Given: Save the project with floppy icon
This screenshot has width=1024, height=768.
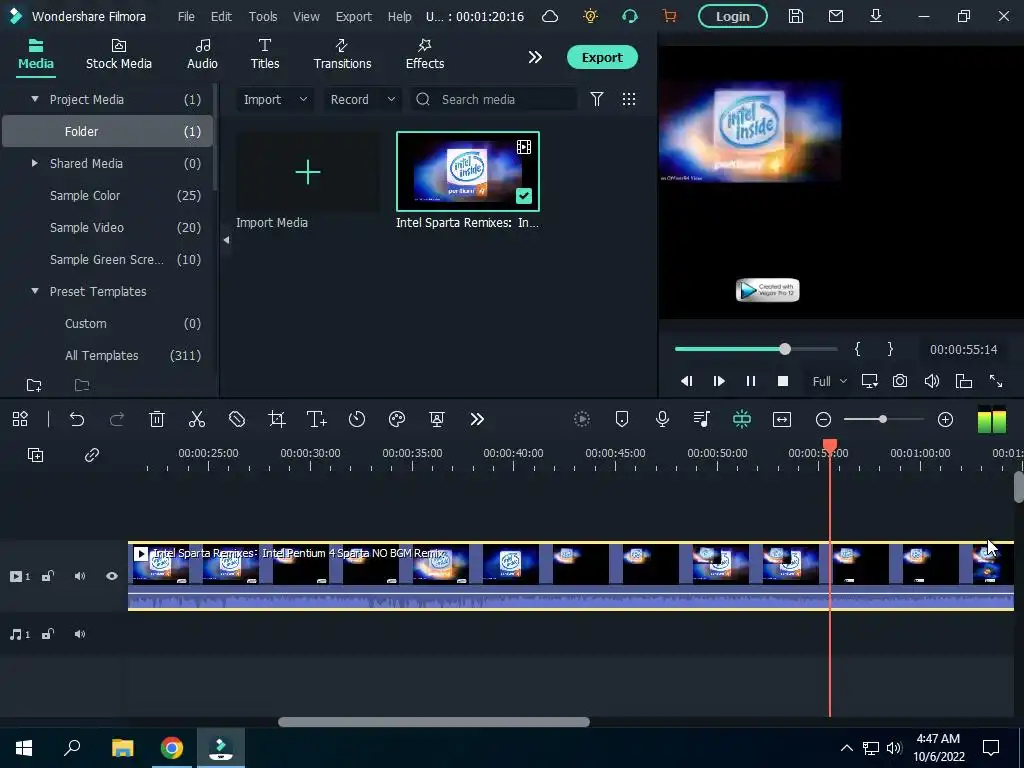Looking at the screenshot, I should pyautogui.click(x=795, y=16).
